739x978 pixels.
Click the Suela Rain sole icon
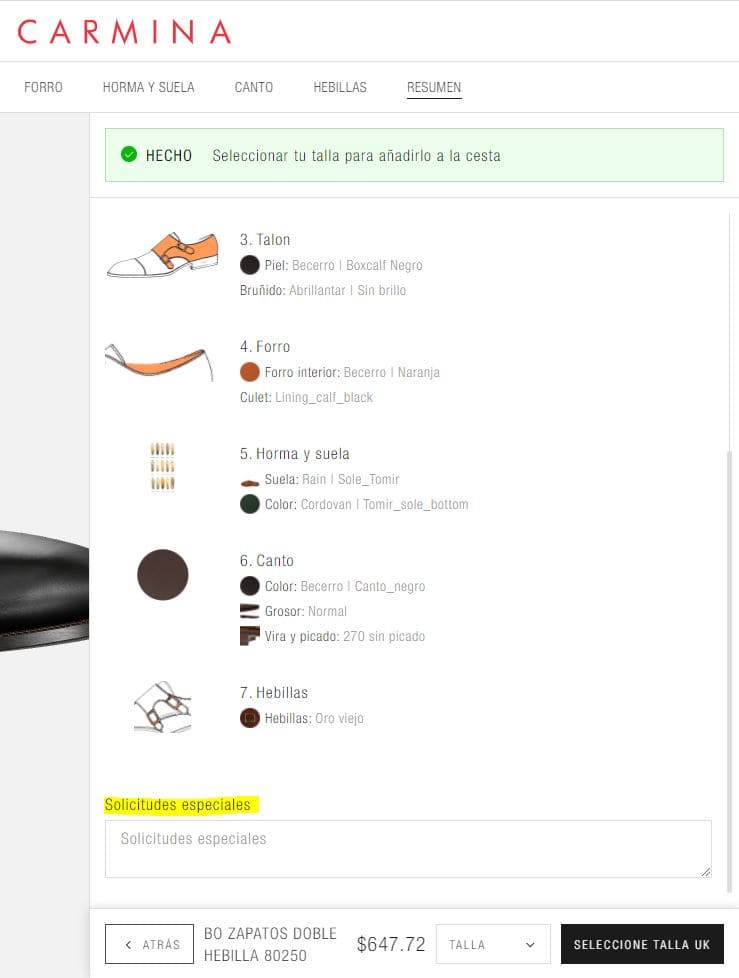[x=249, y=482]
